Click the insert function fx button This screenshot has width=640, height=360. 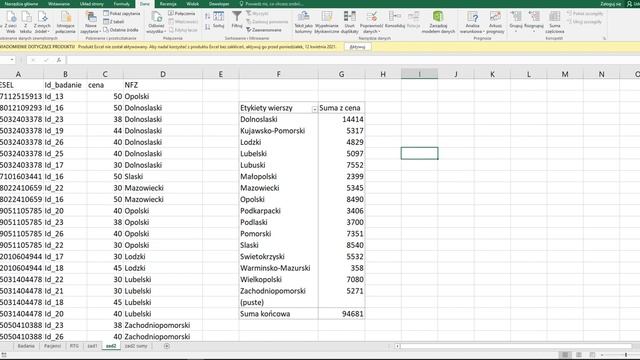59,60
